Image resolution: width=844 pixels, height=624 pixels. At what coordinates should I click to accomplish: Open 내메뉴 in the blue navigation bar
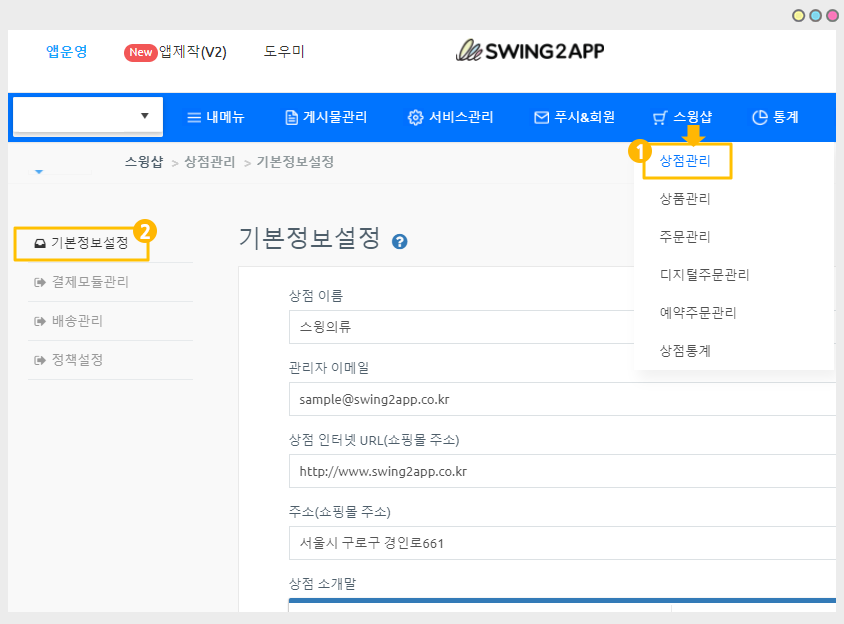(216, 117)
